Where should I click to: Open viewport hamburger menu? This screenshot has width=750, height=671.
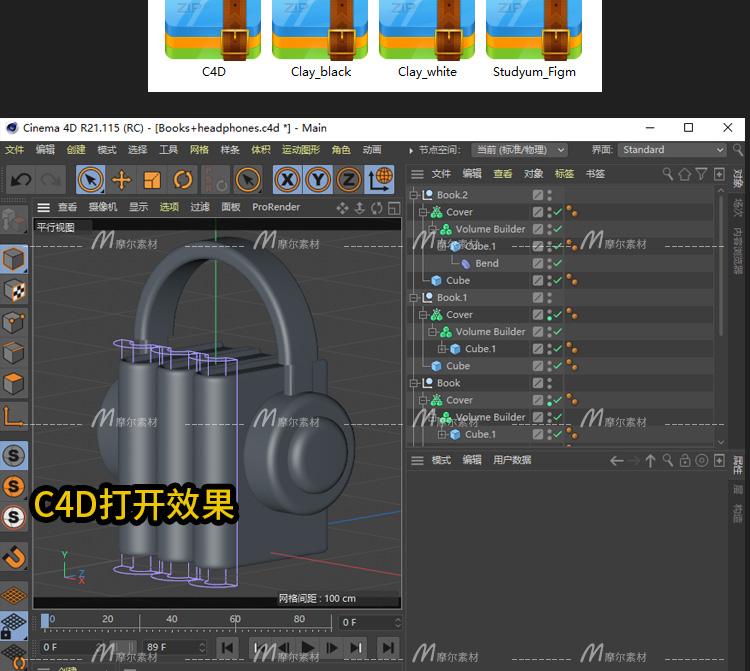click(44, 208)
